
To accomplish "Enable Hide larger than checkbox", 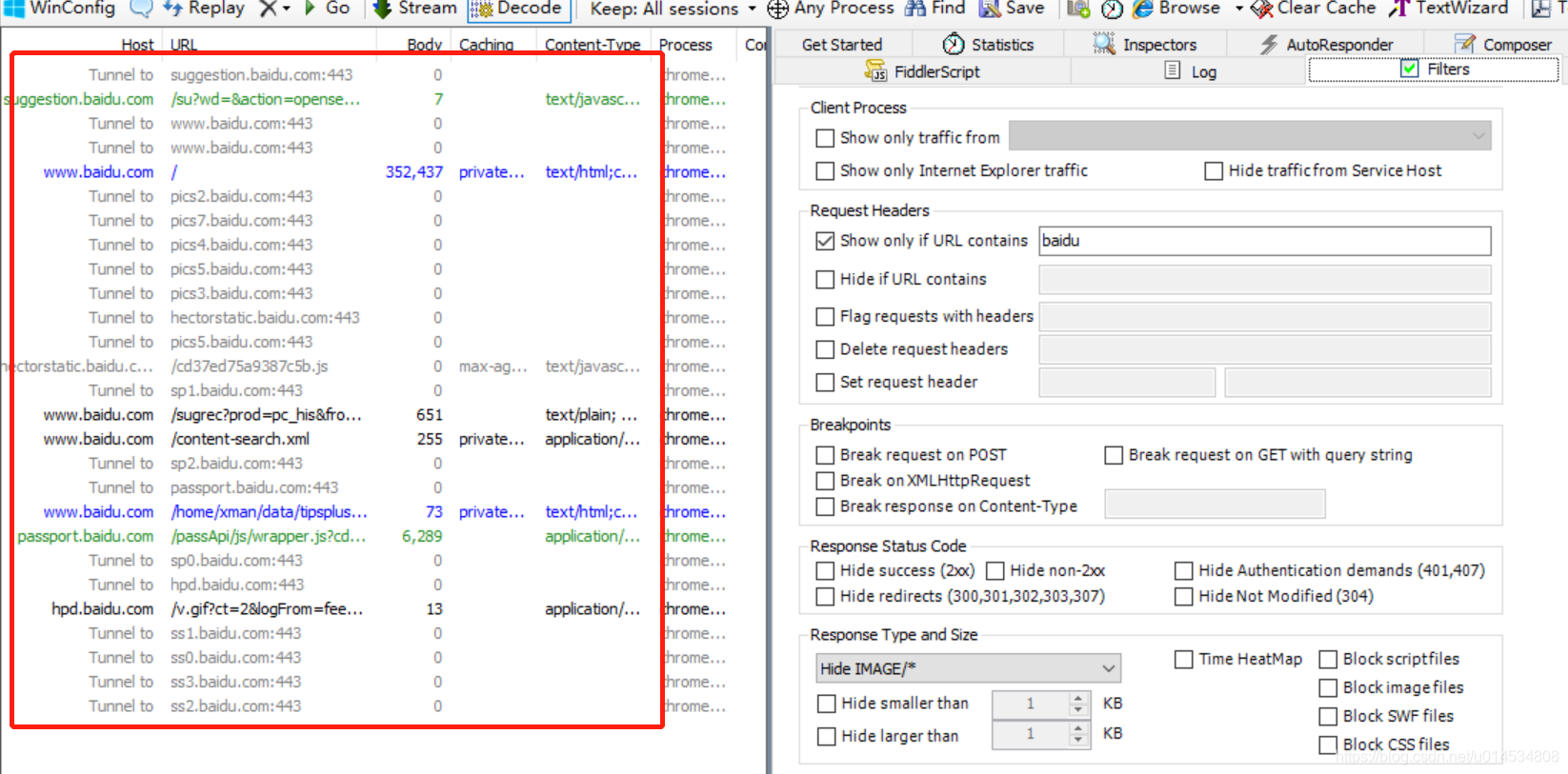I will (827, 737).
